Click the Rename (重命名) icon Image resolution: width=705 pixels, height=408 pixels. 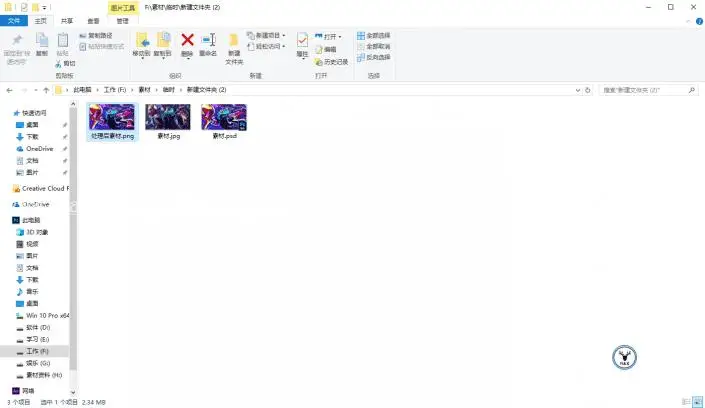tap(209, 40)
